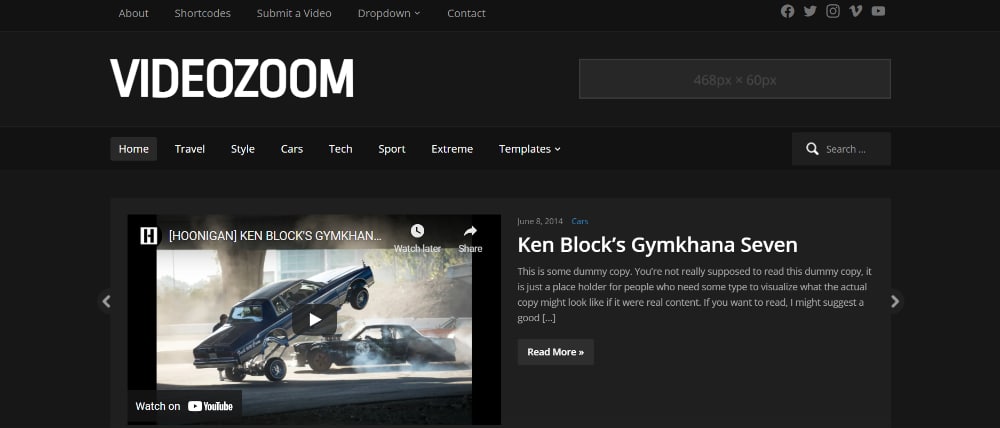This screenshot has width=1000, height=428.
Task: Open the Instagram social icon
Action: [x=833, y=11]
